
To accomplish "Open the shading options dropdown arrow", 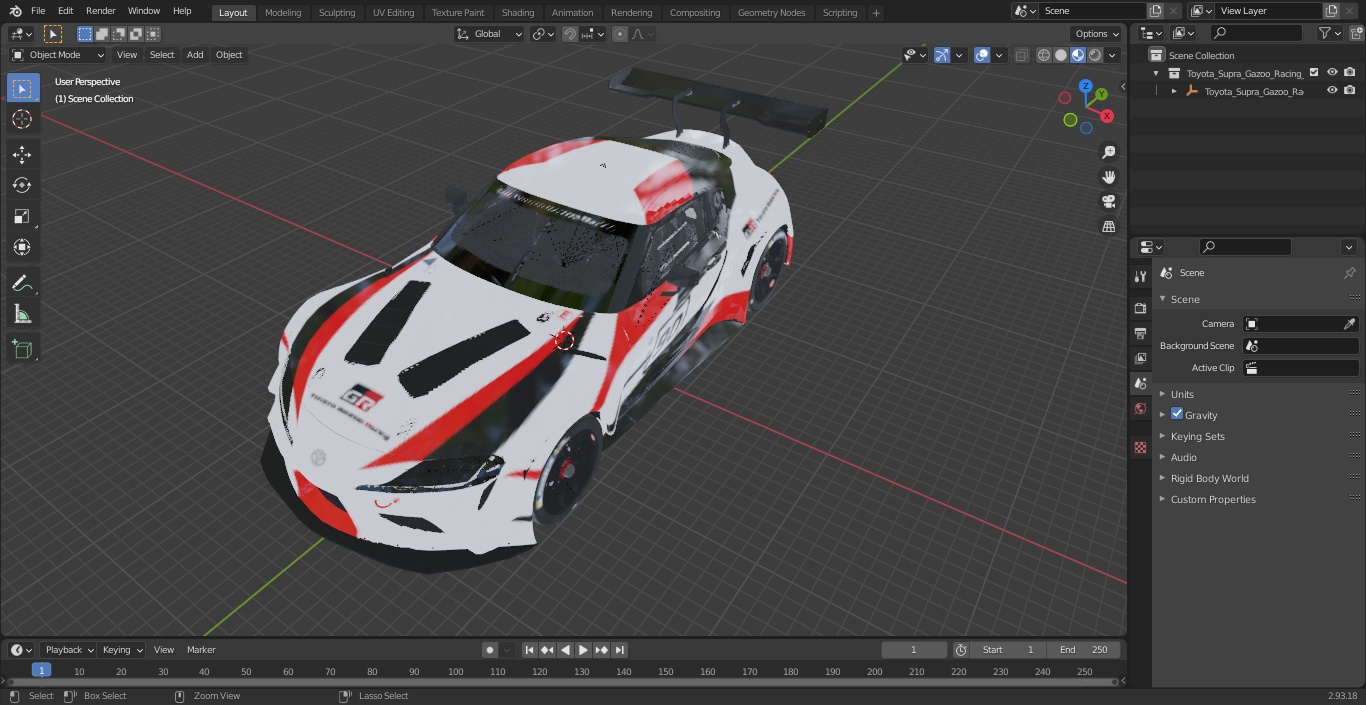I will [x=1112, y=55].
